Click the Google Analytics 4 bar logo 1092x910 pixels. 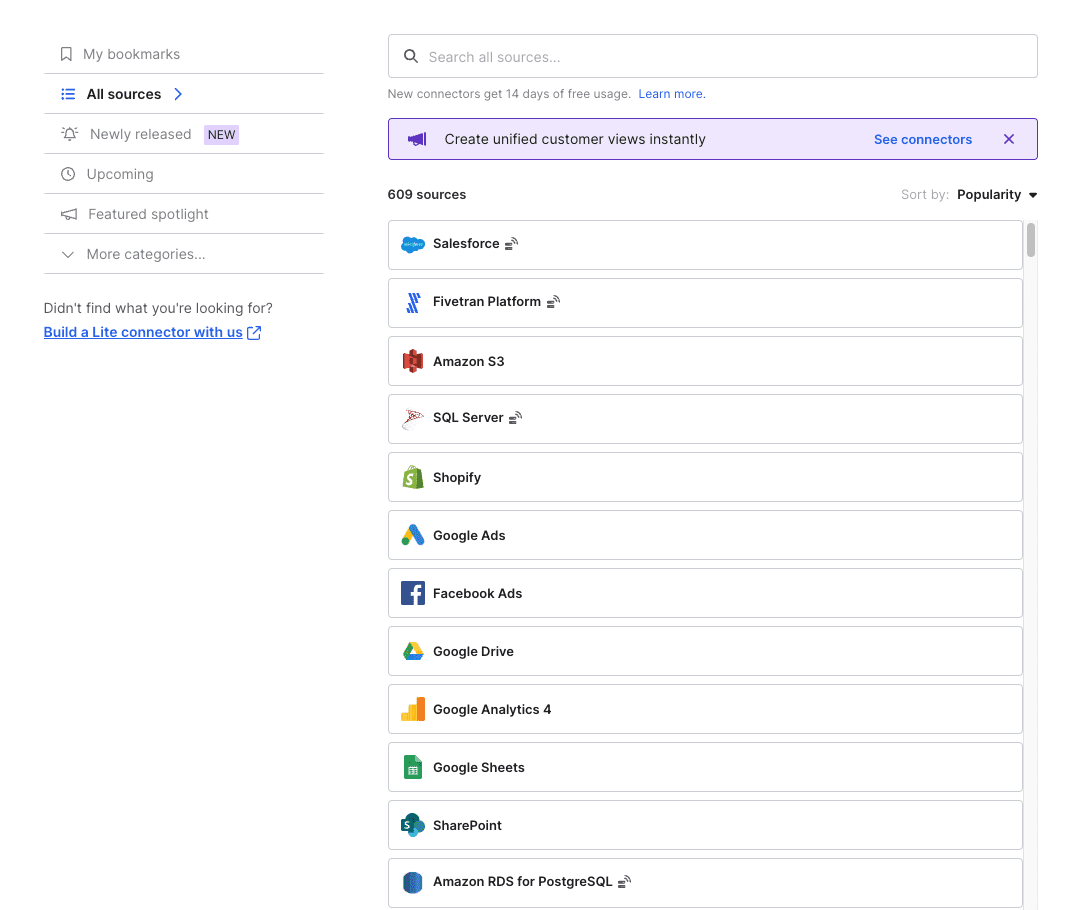pos(413,709)
